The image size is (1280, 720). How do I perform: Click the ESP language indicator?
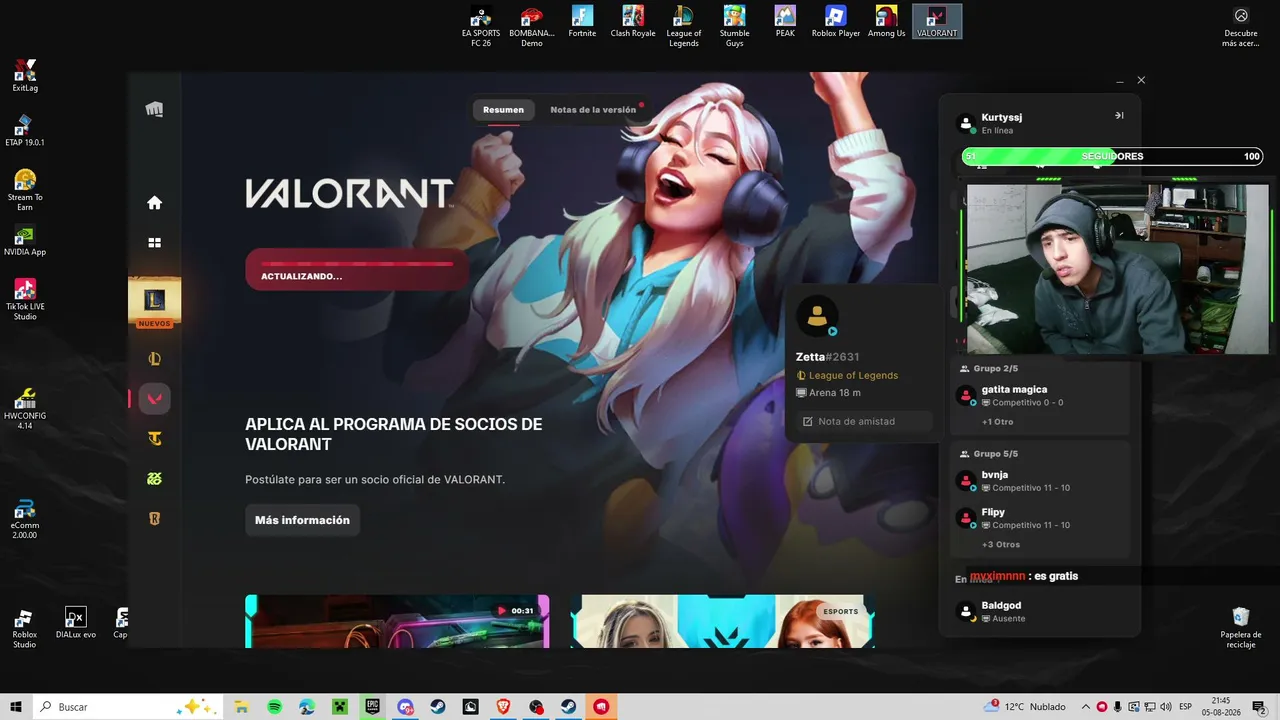(x=1186, y=707)
